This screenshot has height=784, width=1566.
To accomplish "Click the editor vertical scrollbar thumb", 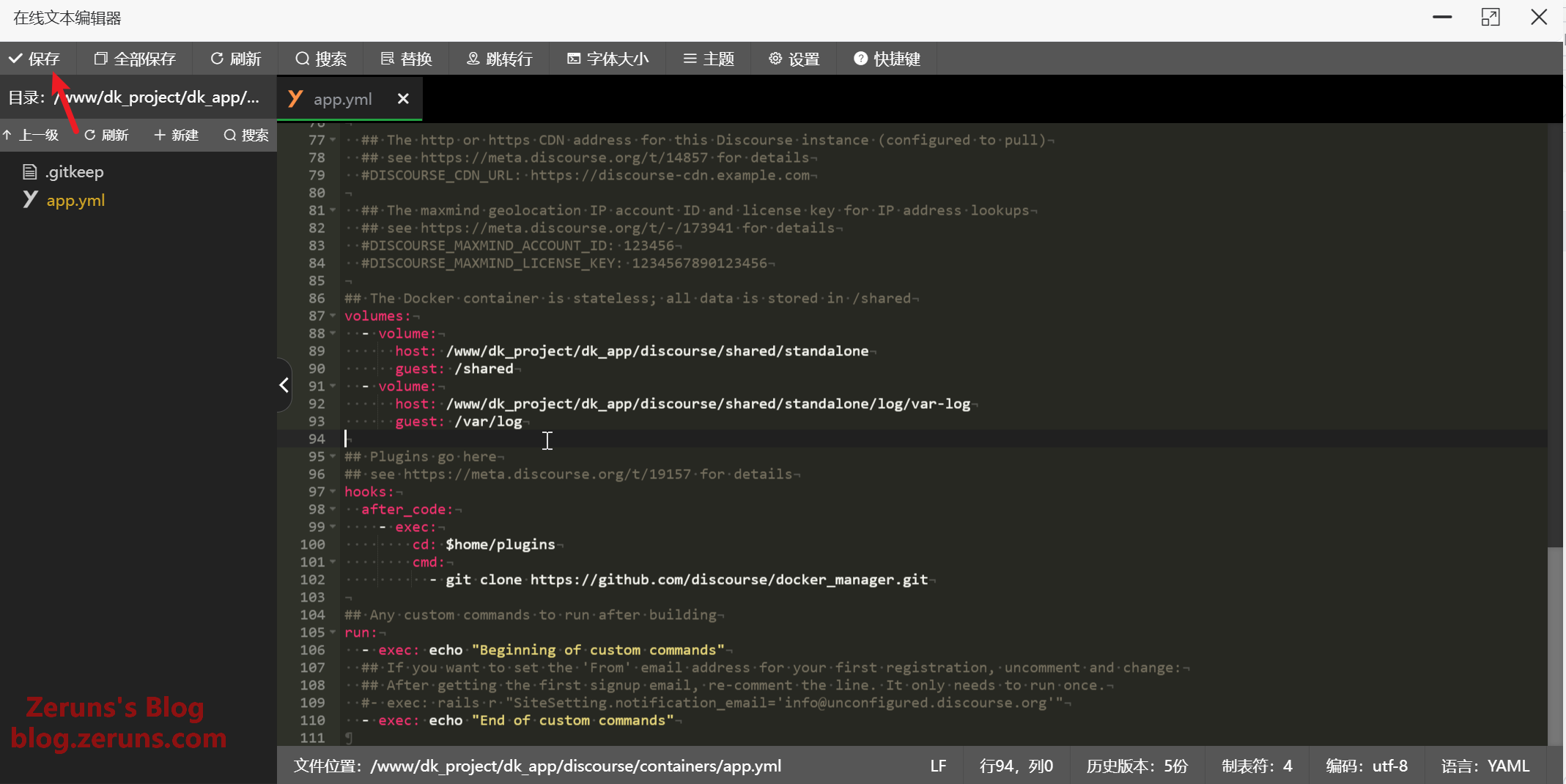I will click(x=1555, y=645).
